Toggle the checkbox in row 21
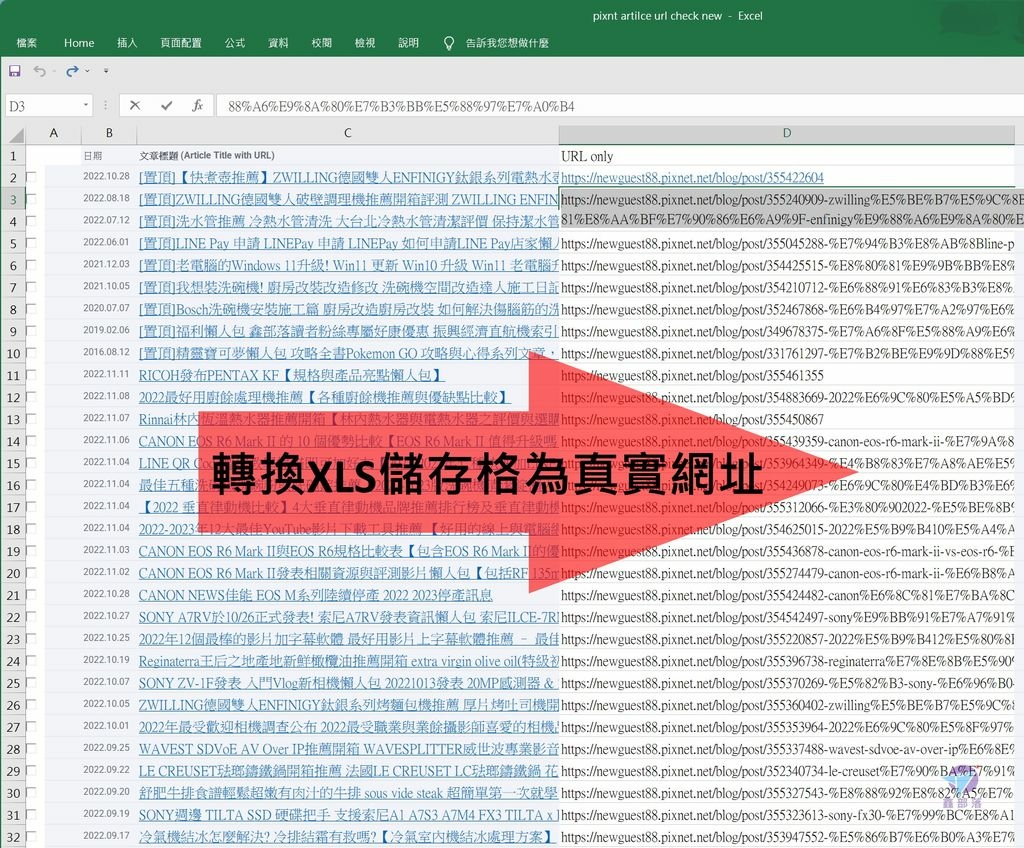This screenshot has height=848, width=1024. click(31, 595)
